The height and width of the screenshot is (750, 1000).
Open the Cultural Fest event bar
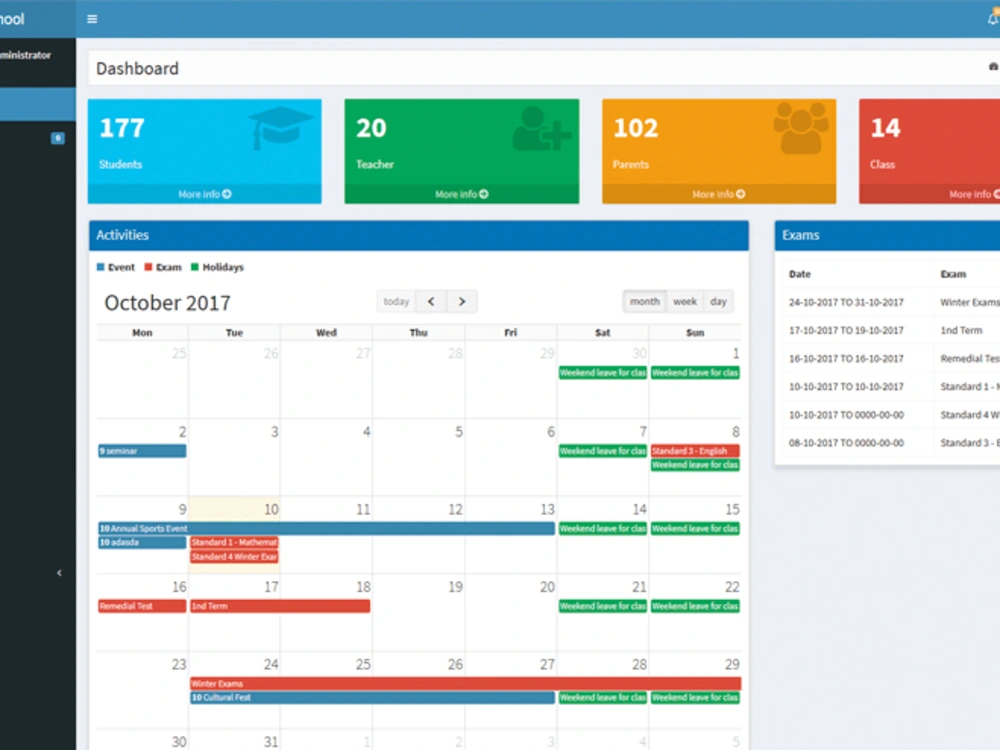click(372, 698)
